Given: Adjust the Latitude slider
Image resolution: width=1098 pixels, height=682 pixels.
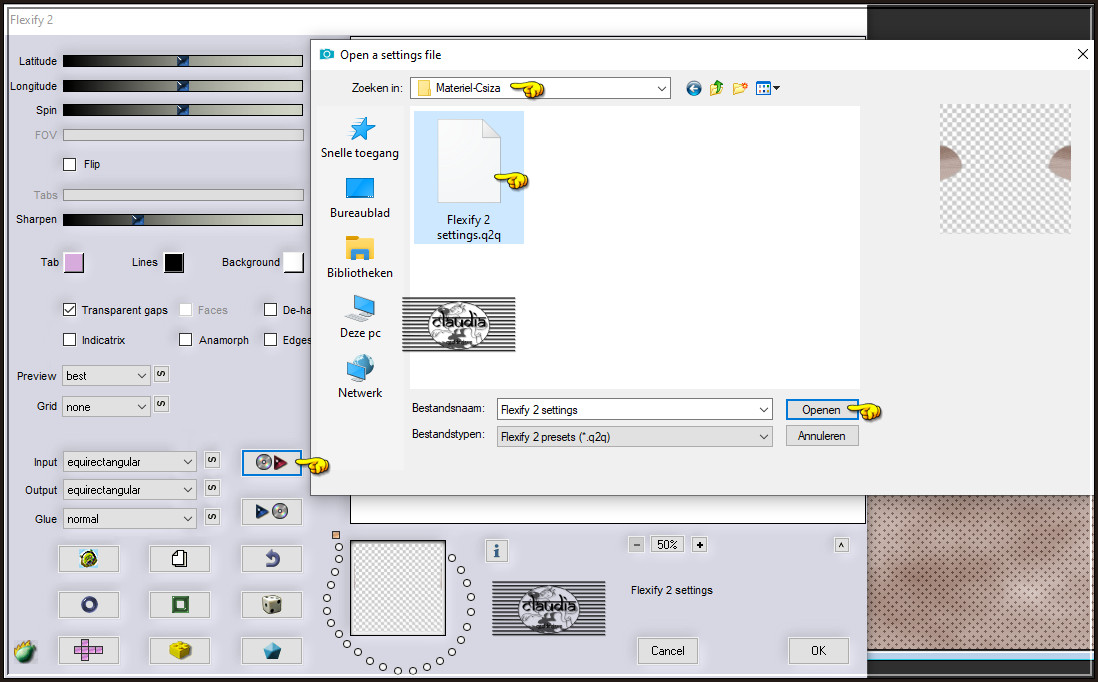Looking at the screenshot, I should click(x=183, y=61).
